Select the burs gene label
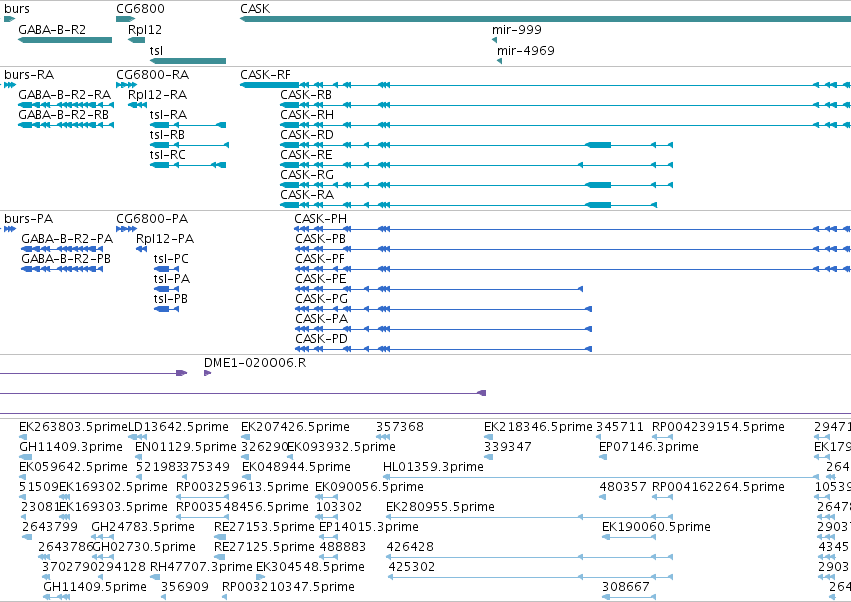 [16, 9]
